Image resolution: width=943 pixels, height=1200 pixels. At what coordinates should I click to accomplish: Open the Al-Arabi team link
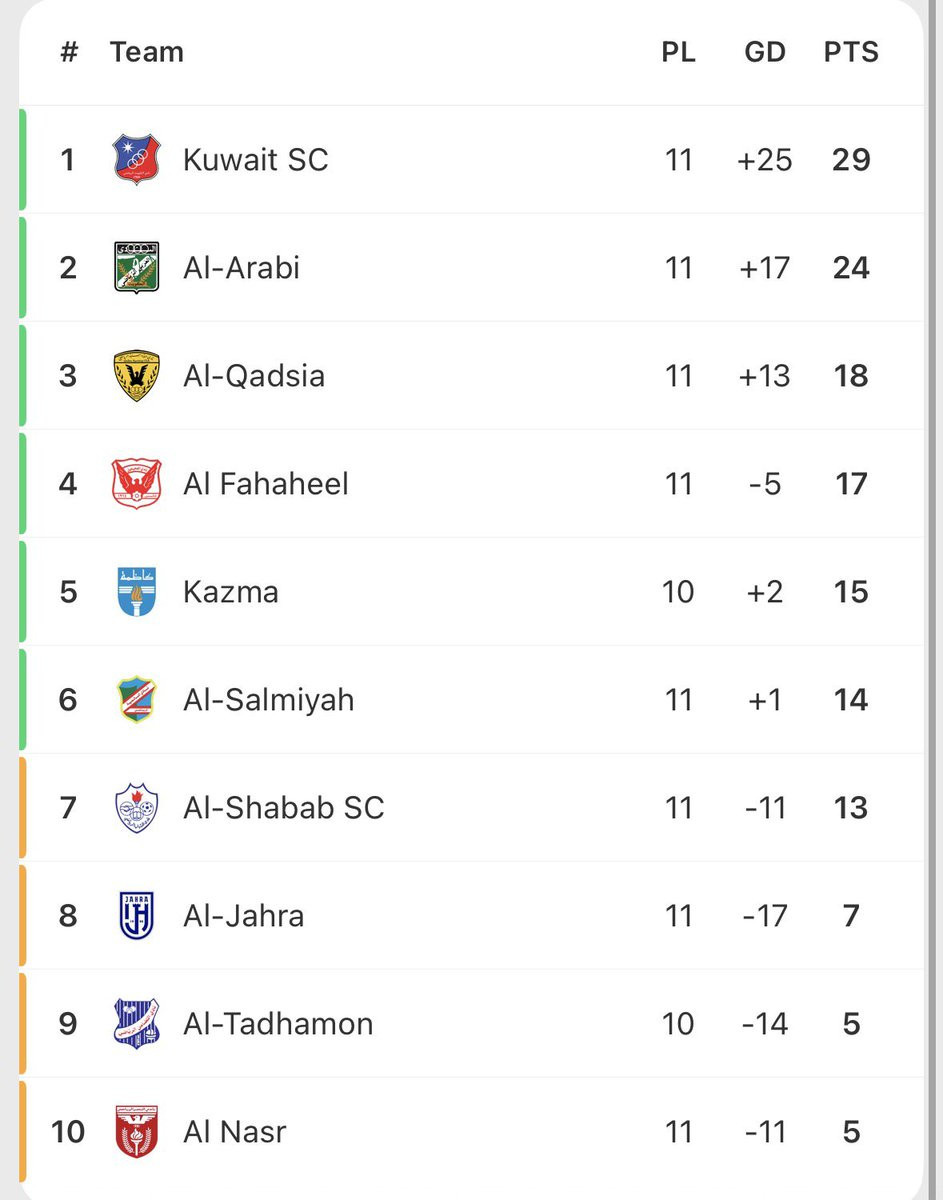tap(242, 268)
